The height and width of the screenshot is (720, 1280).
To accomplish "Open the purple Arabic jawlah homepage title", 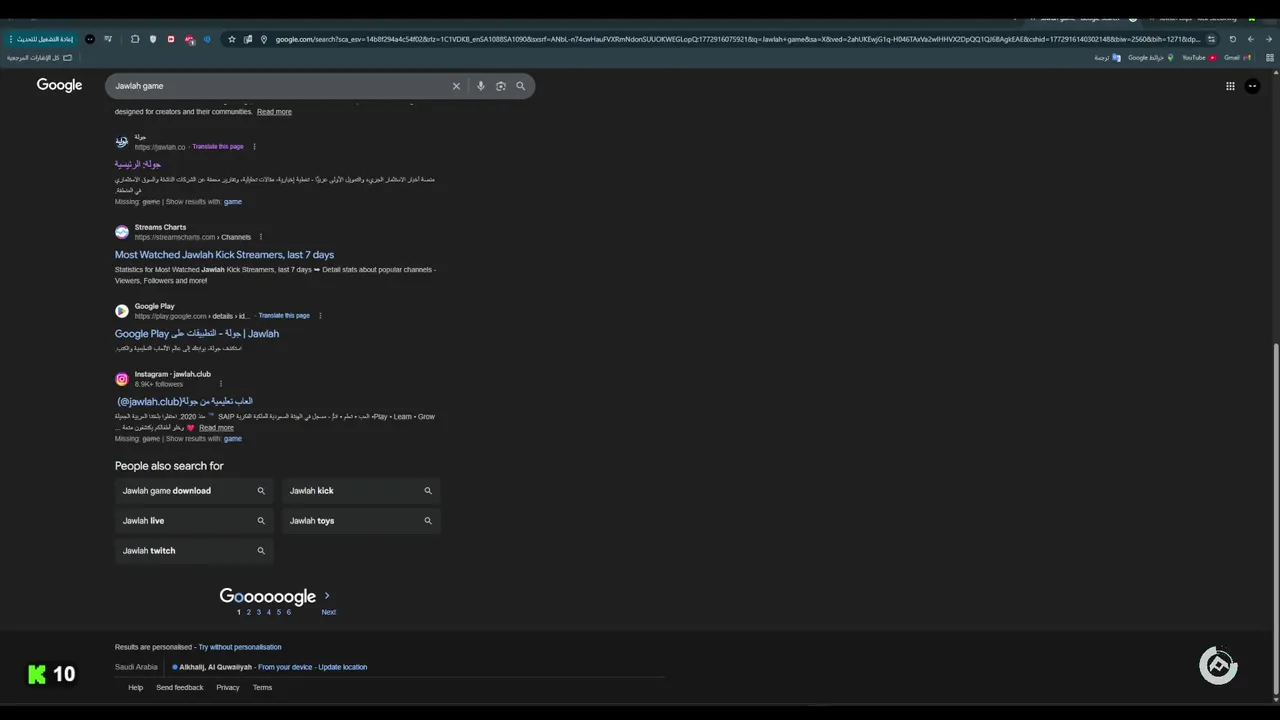I will click(x=138, y=164).
